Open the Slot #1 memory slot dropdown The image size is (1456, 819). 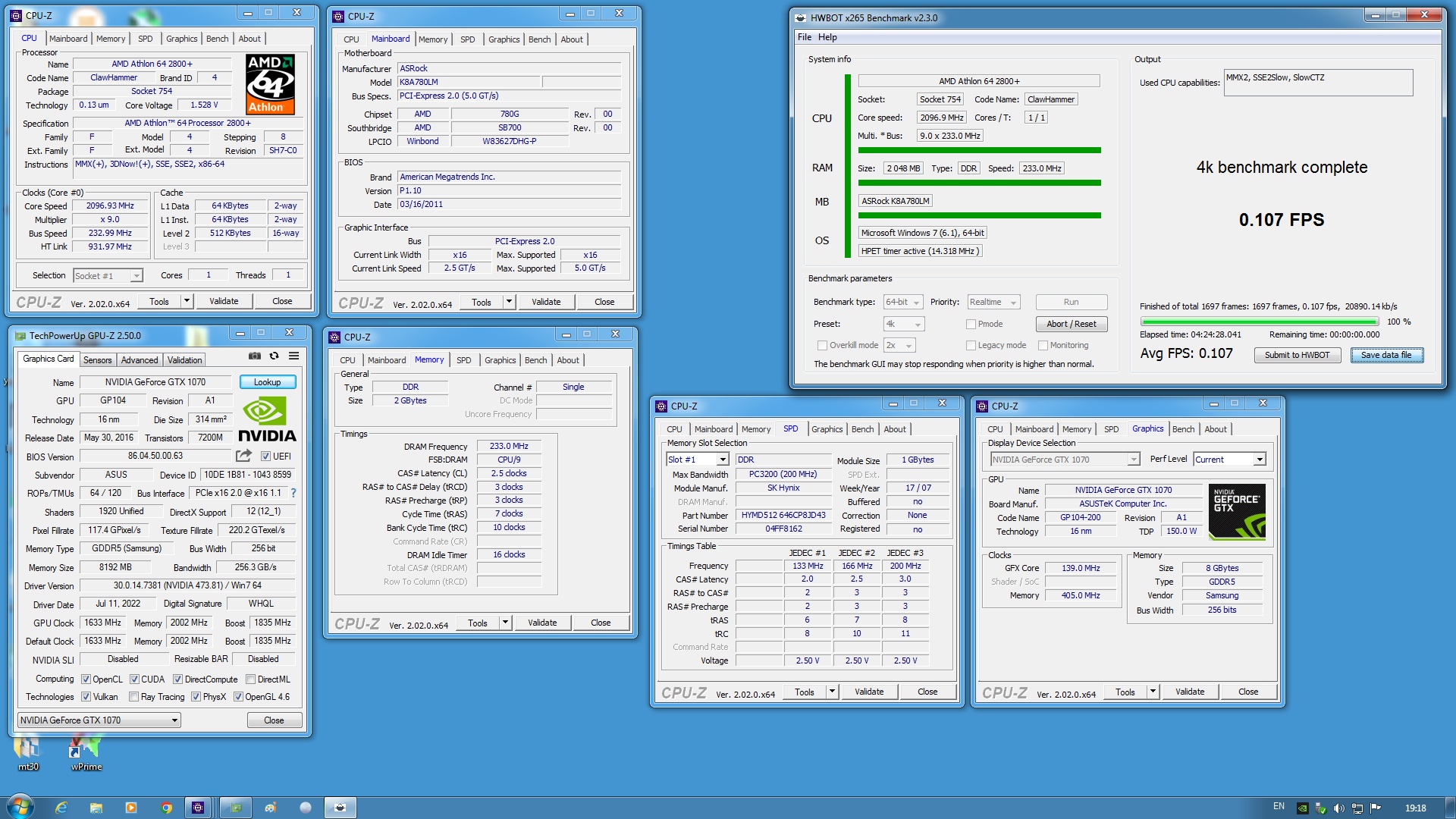pyautogui.click(x=698, y=460)
